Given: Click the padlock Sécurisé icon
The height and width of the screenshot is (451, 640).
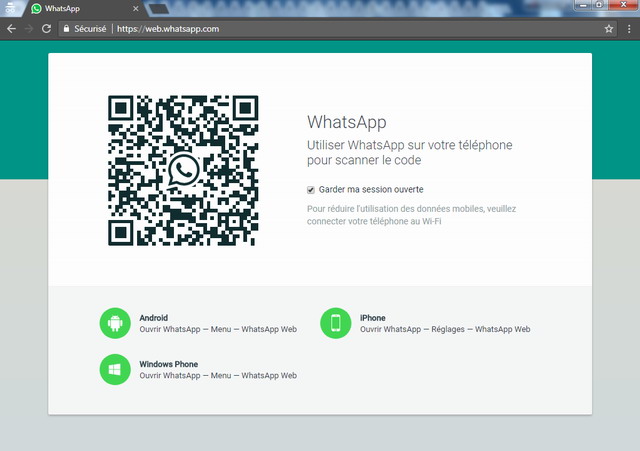Looking at the screenshot, I should (x=66, y=29).
